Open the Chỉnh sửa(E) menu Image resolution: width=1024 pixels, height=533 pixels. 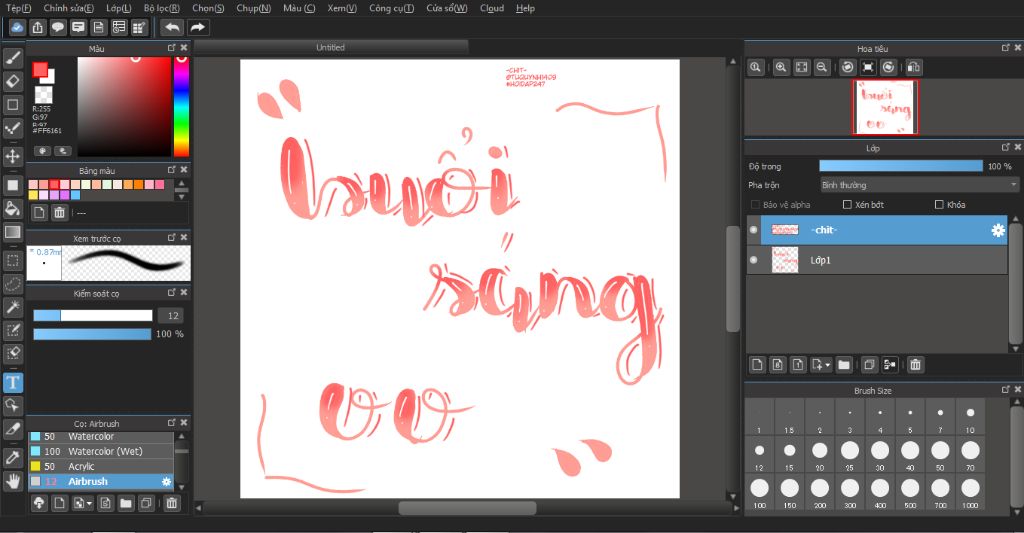[69, 8]
